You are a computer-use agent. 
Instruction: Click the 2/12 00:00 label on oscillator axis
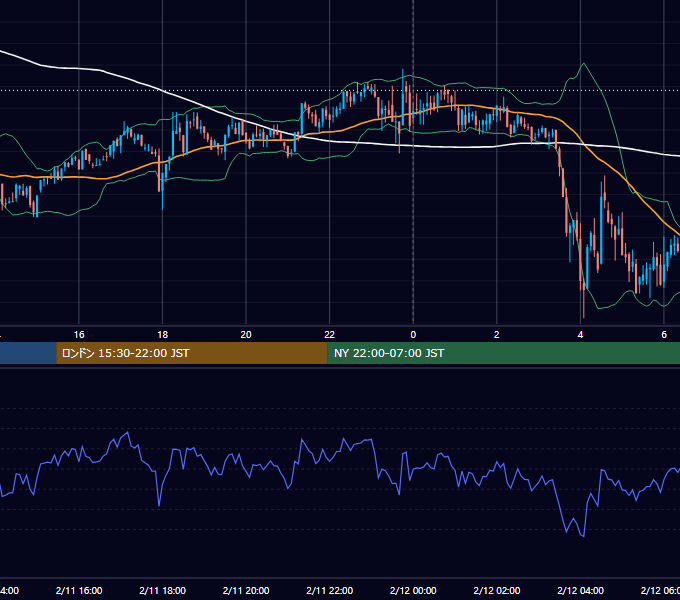point(413,590)
